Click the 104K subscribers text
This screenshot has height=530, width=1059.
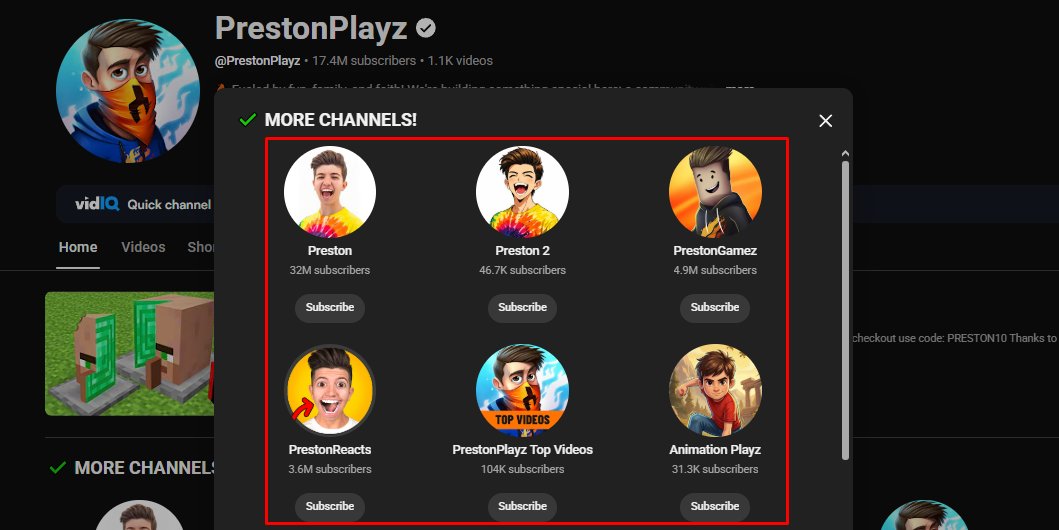click(x=522, y=469)
